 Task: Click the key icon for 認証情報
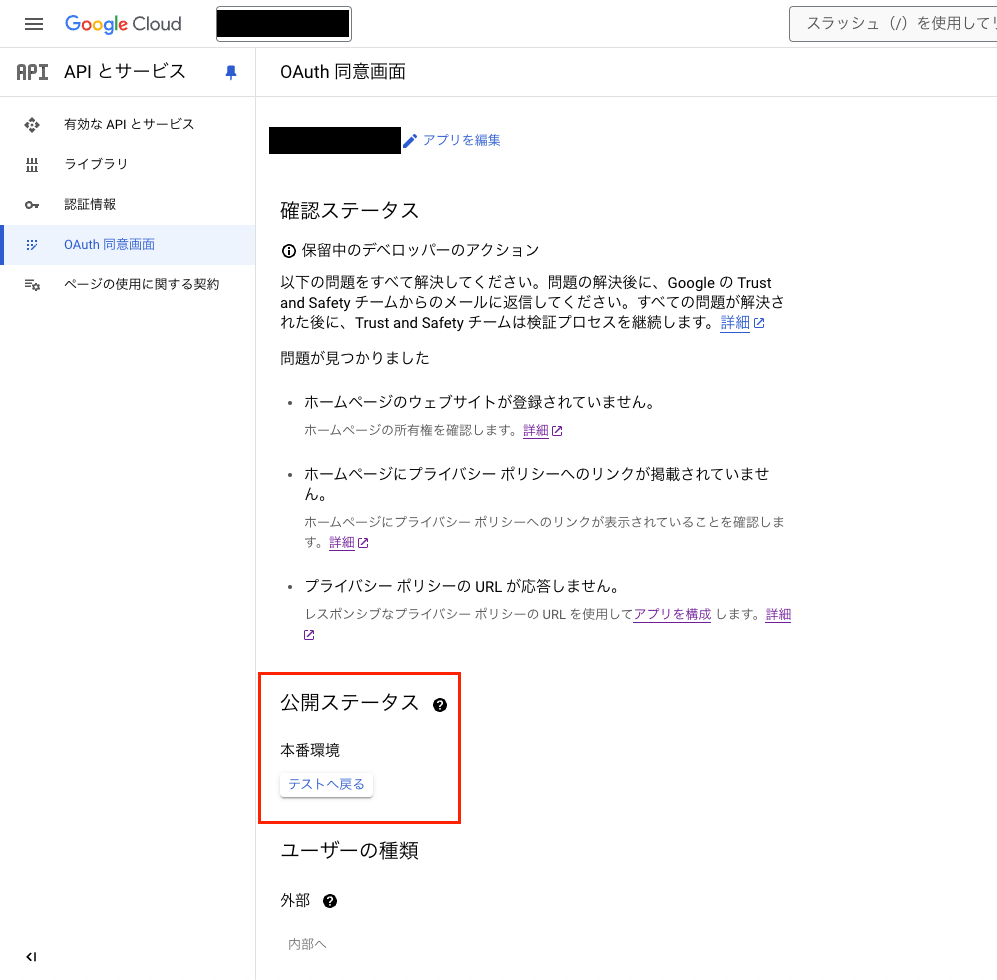click(32, 205)
